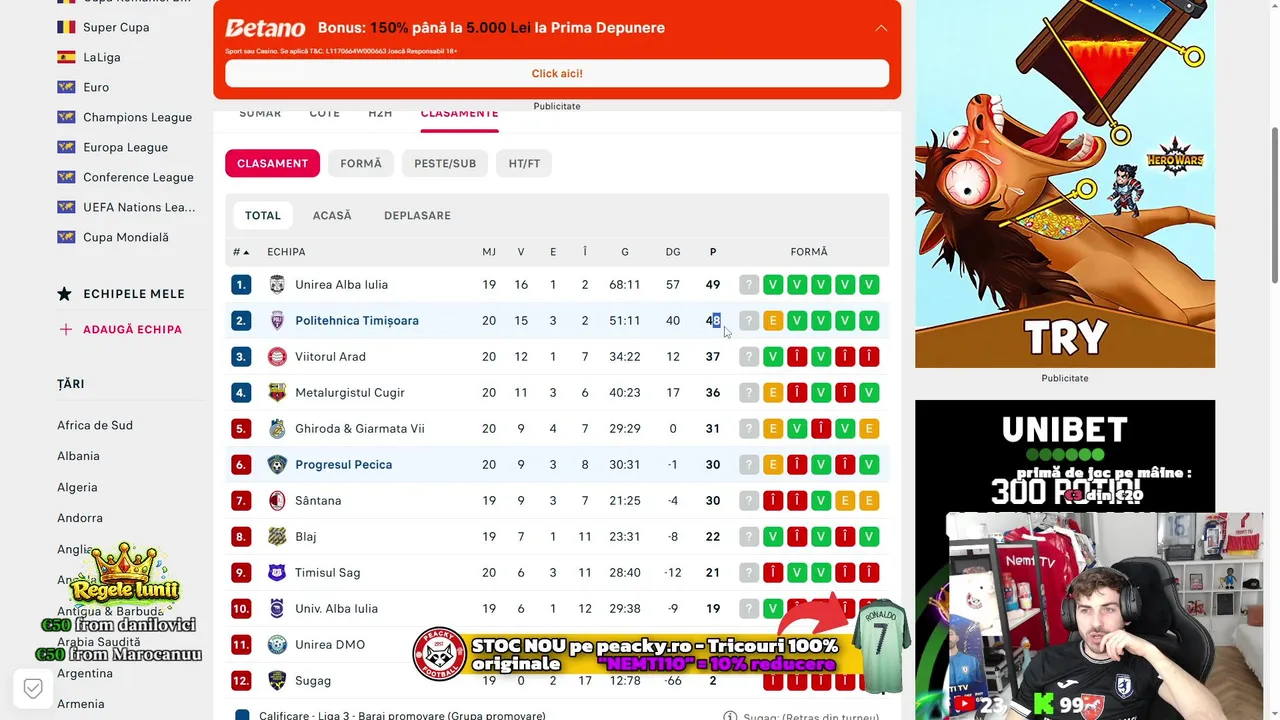Click Unirea DMO club crest
Viewport: 1280px width, 720px height.
pos(277,645)
